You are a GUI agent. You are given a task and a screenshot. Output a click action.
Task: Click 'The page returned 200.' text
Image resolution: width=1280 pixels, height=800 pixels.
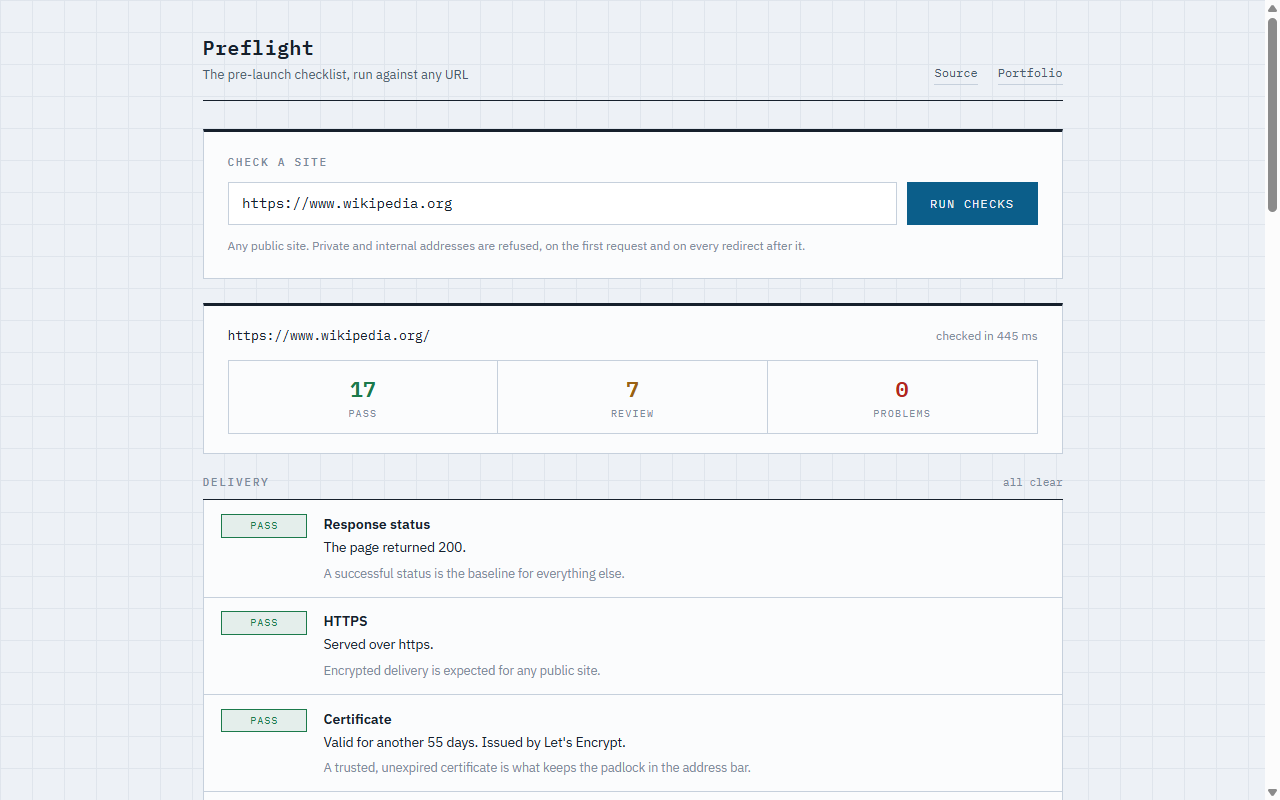[x=395, y=547]
